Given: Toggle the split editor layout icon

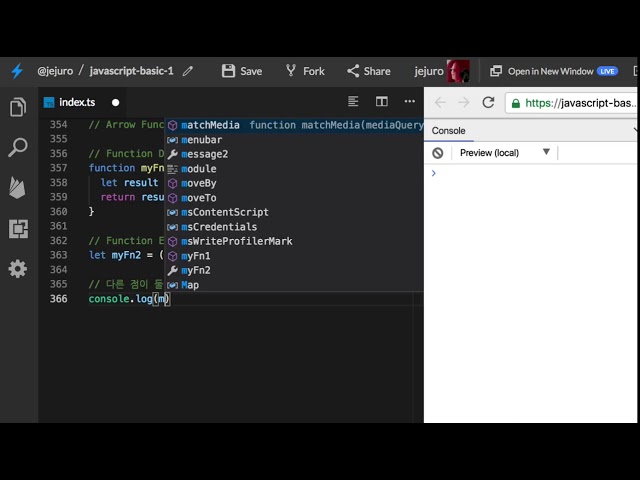Looking at the screenshot, I should (x=381, y=102).
